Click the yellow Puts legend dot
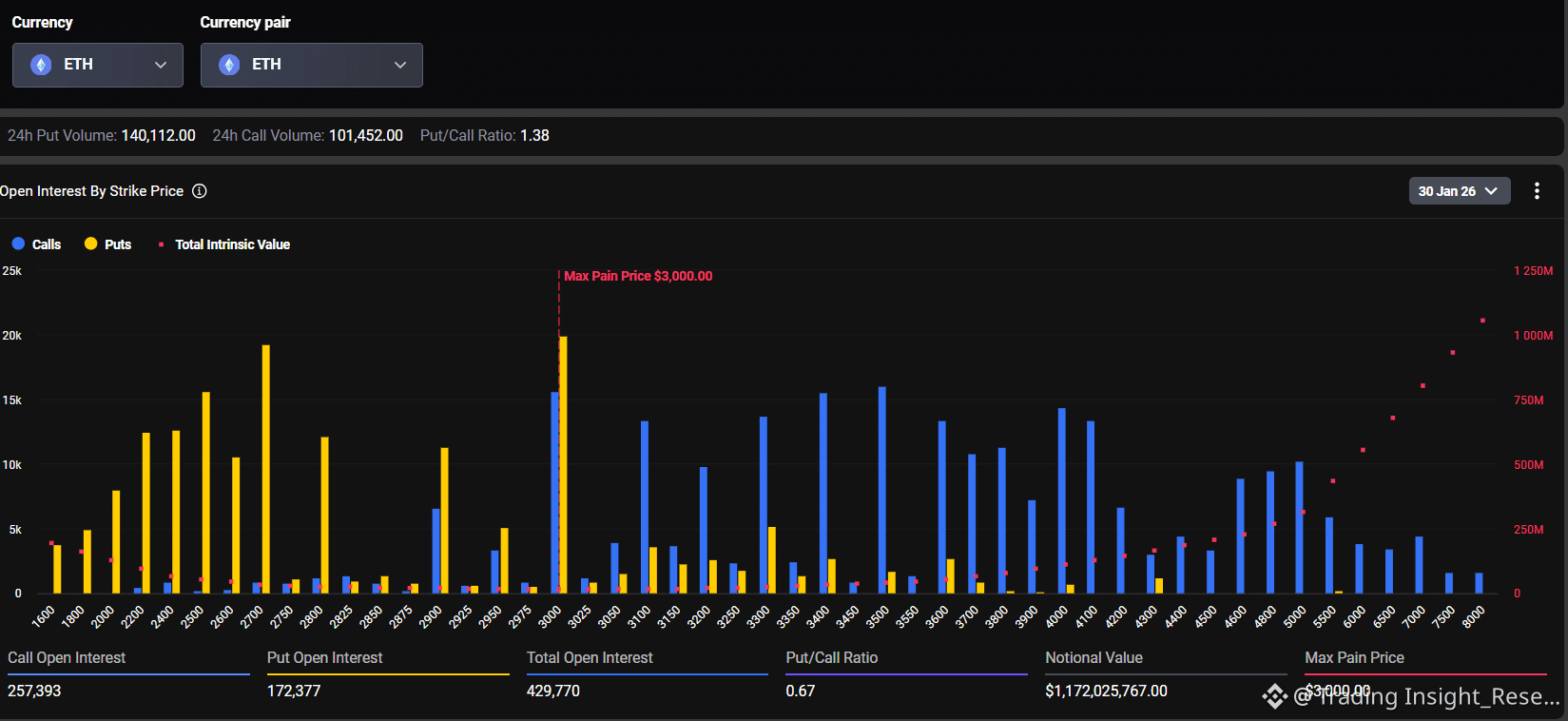This screenshot has height=721, width=1568. click(x=91, y=244)
